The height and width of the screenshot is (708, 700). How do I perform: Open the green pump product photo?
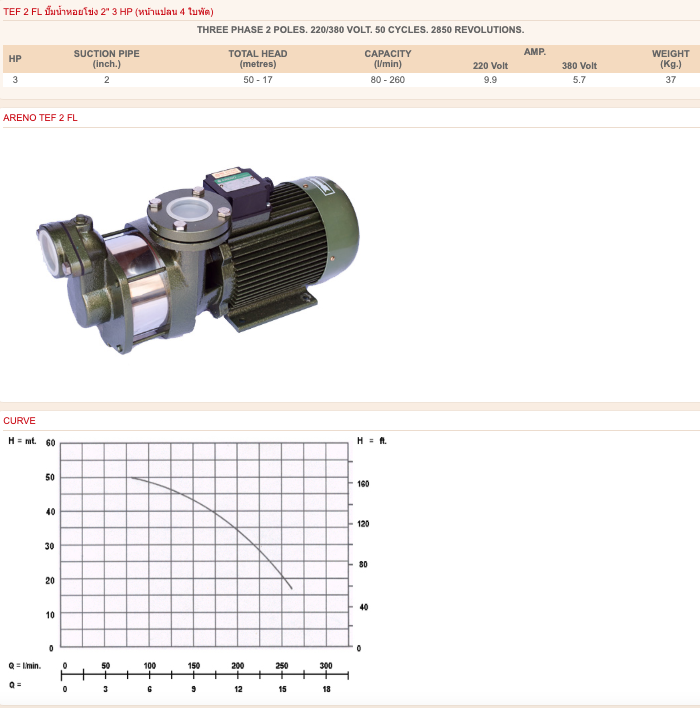point(198,261)
